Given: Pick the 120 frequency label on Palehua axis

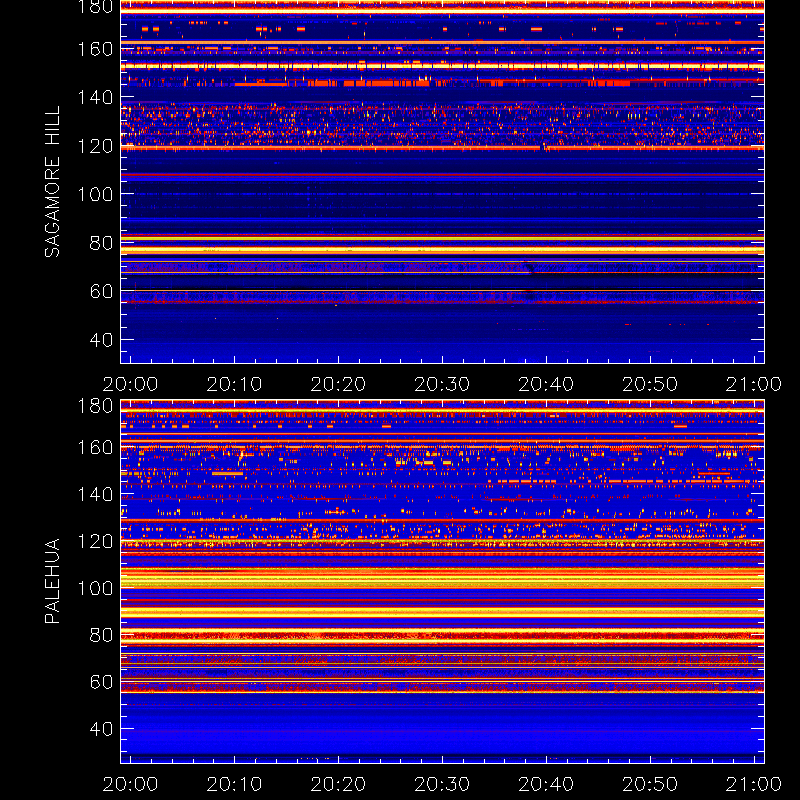Looking at the screenshot, I should pyautogui.click(x=95, y=541).
